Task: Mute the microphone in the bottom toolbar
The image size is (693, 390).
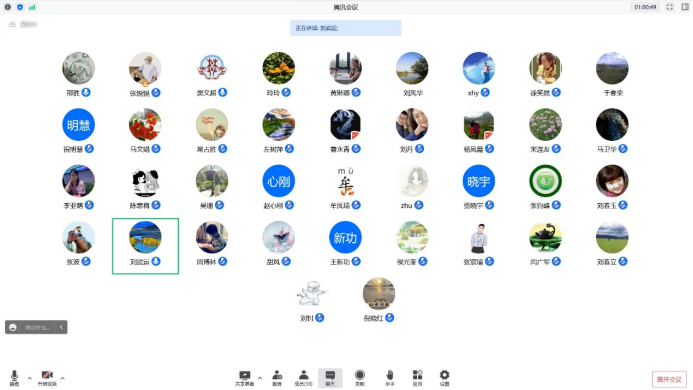Action: (x=15, y=378)
